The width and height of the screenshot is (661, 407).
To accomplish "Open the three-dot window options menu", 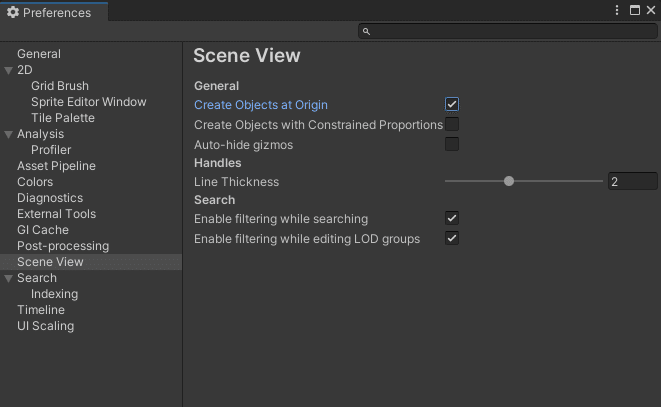I will pos(617,10).
